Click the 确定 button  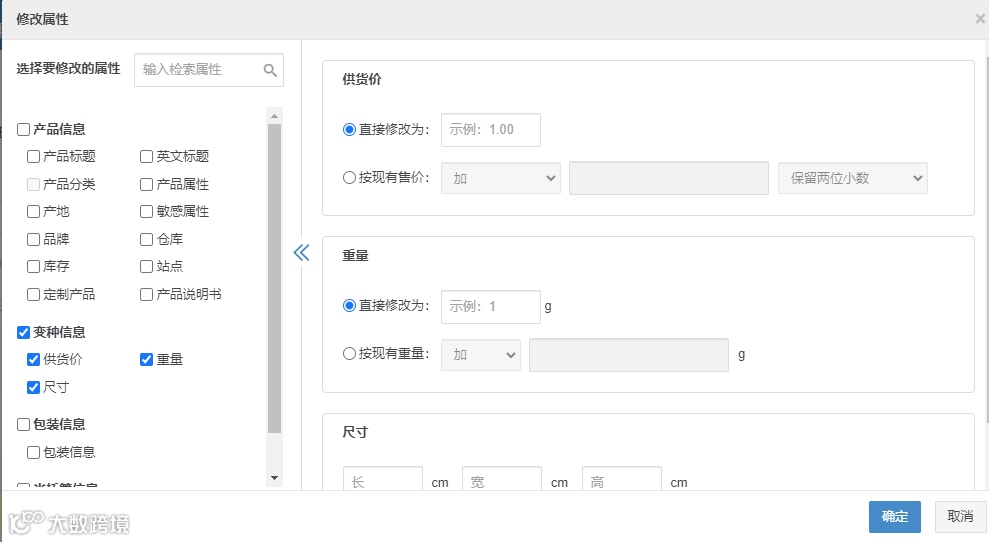coord(894,516)
